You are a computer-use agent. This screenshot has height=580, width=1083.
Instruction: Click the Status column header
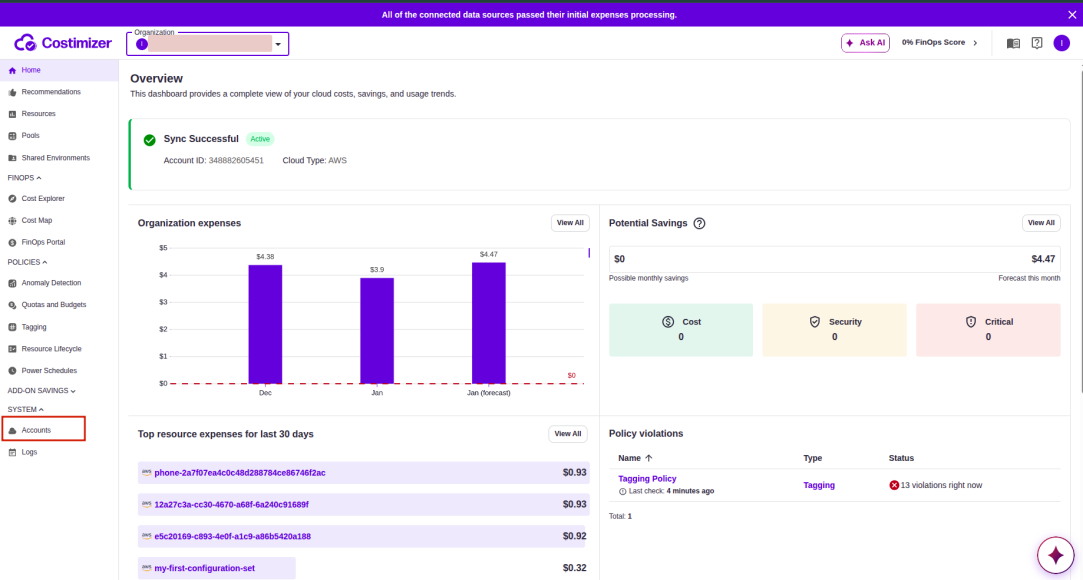901,458
